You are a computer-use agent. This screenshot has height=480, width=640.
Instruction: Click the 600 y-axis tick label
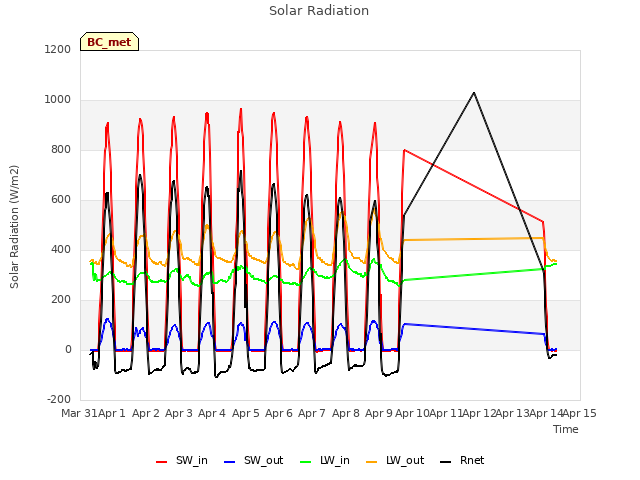coord(61,200)
